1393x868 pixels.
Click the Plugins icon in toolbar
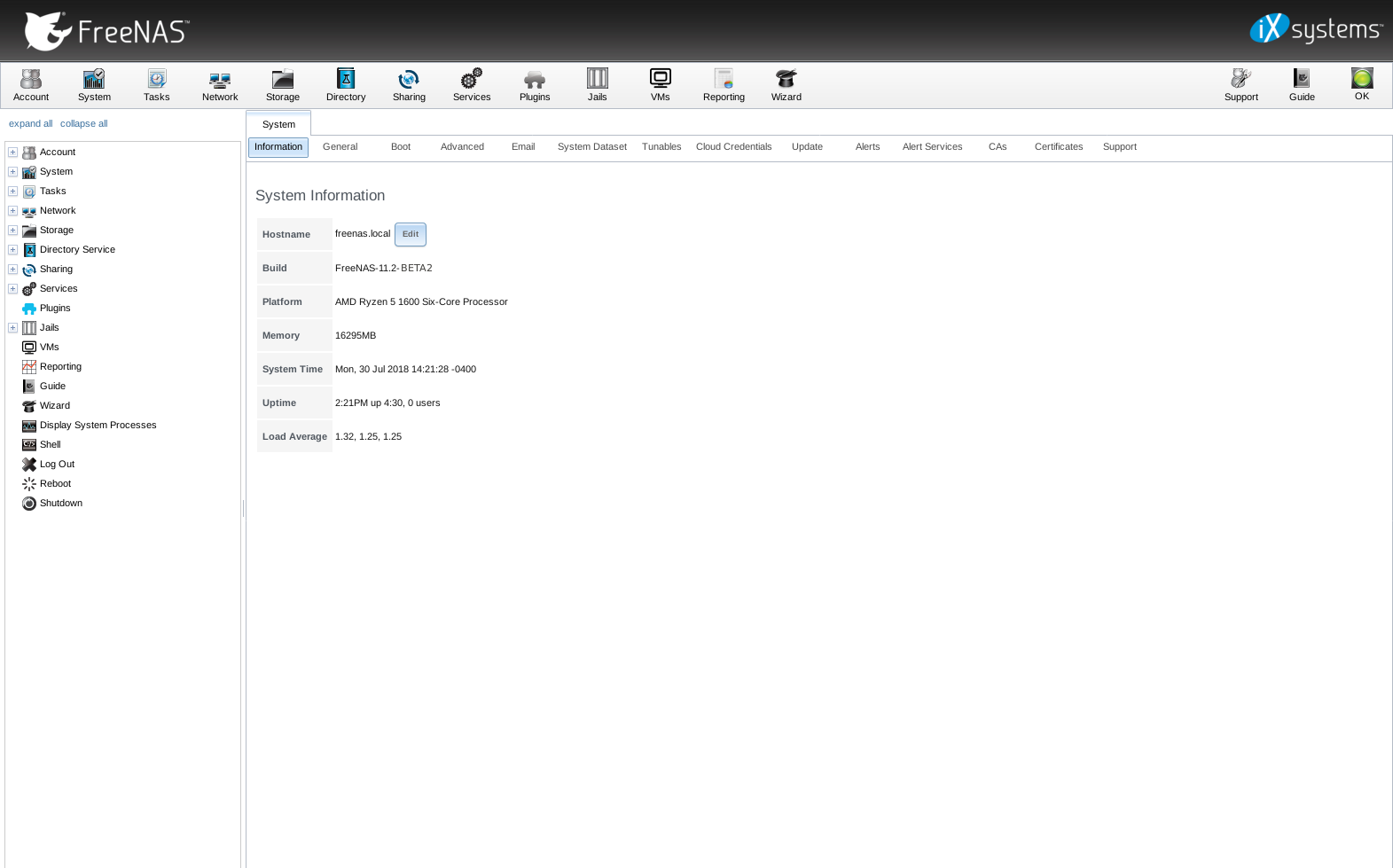tap(534, 85)
